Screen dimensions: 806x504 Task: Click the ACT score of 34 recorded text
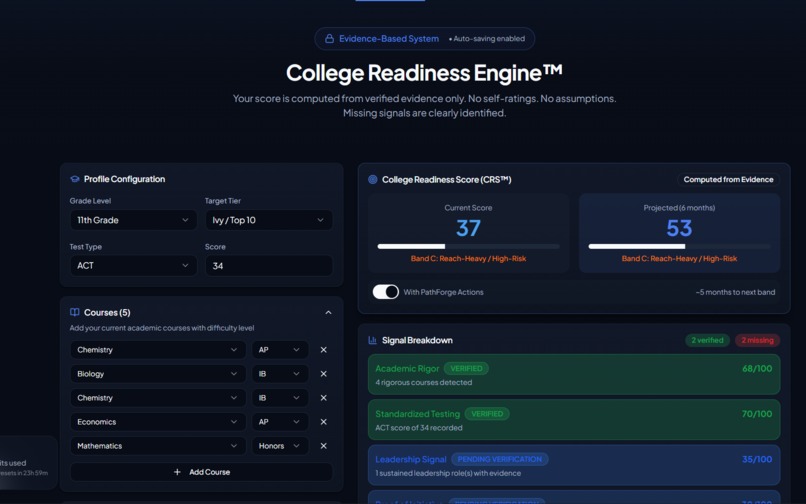[419, 428]
